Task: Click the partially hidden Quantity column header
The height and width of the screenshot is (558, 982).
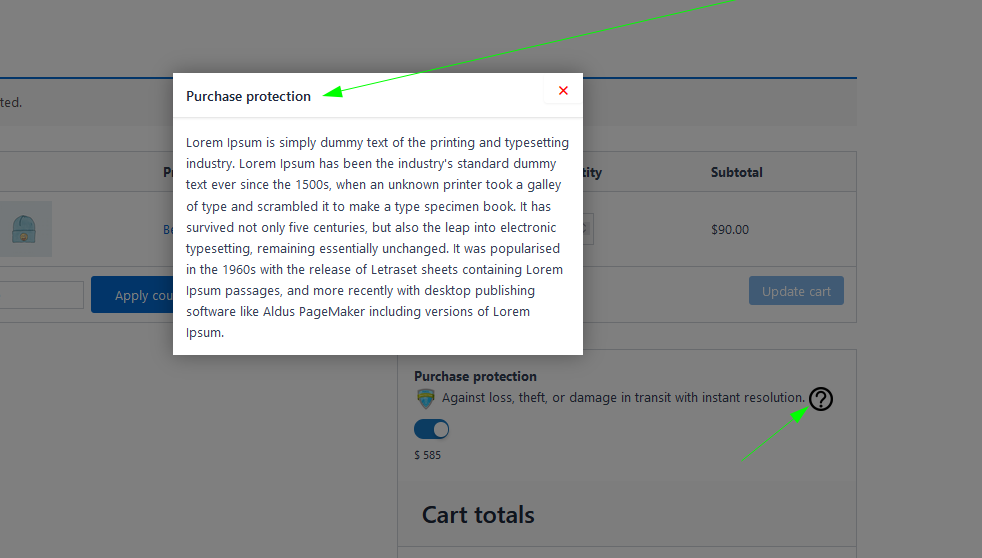Action: (x=592, y=172)
